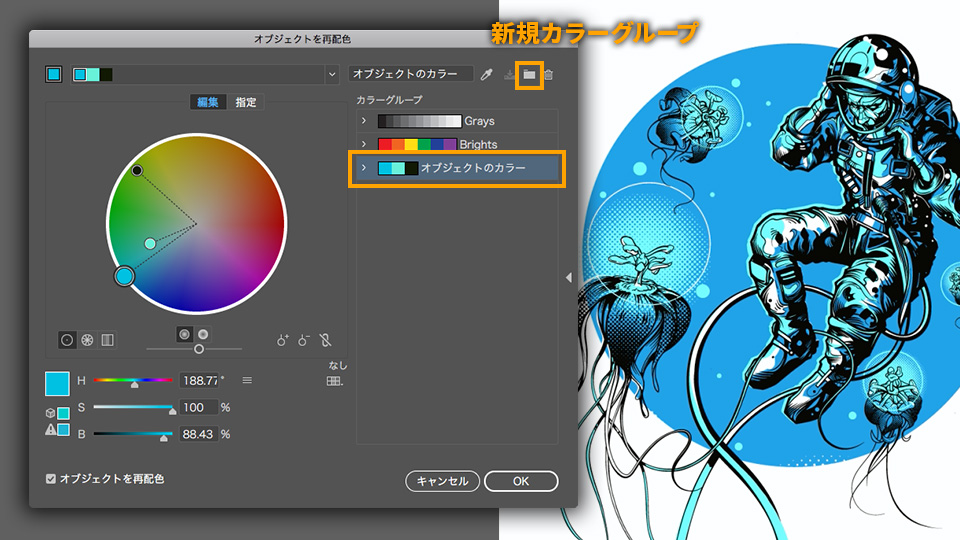The width and height of the screenshot is (960, 540).
Task: Show the smooth color wheel view
Action: pos(67,340)
